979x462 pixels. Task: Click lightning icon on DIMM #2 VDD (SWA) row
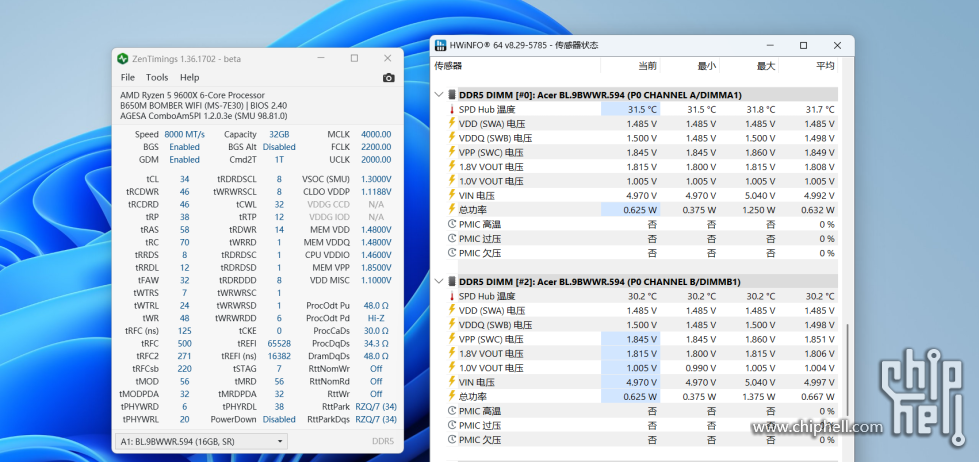click(452, 310)
